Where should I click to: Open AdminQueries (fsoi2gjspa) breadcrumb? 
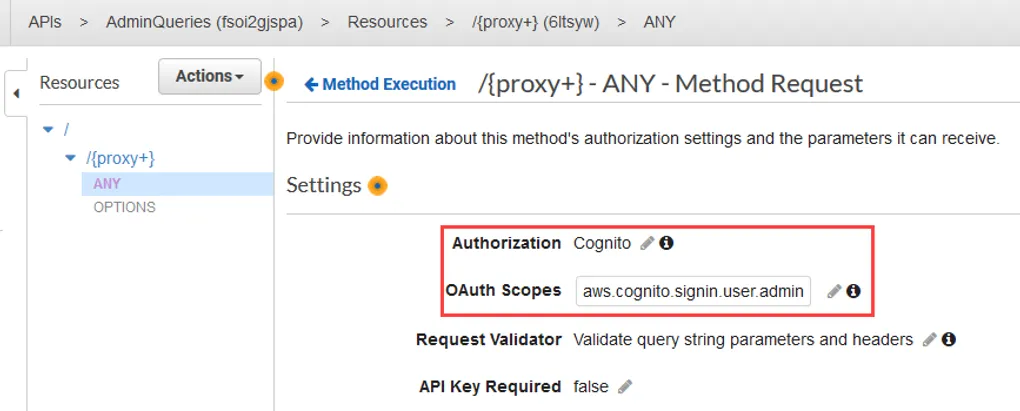[204, 21]
